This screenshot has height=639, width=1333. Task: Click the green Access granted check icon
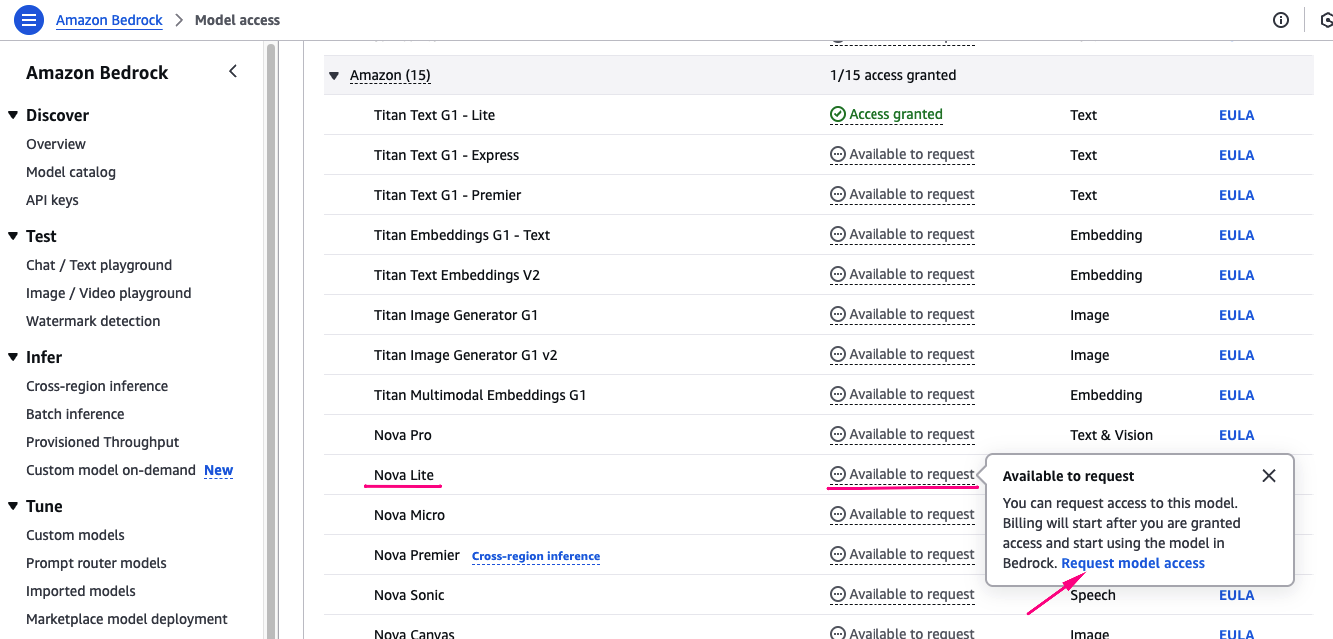point(838,115)
